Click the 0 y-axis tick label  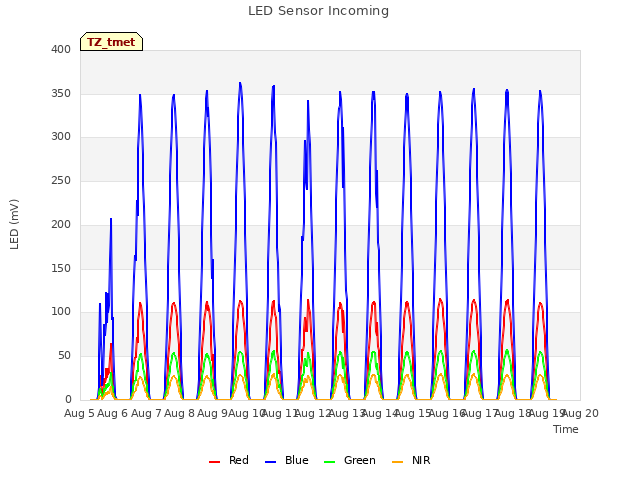tap(68, 399)
